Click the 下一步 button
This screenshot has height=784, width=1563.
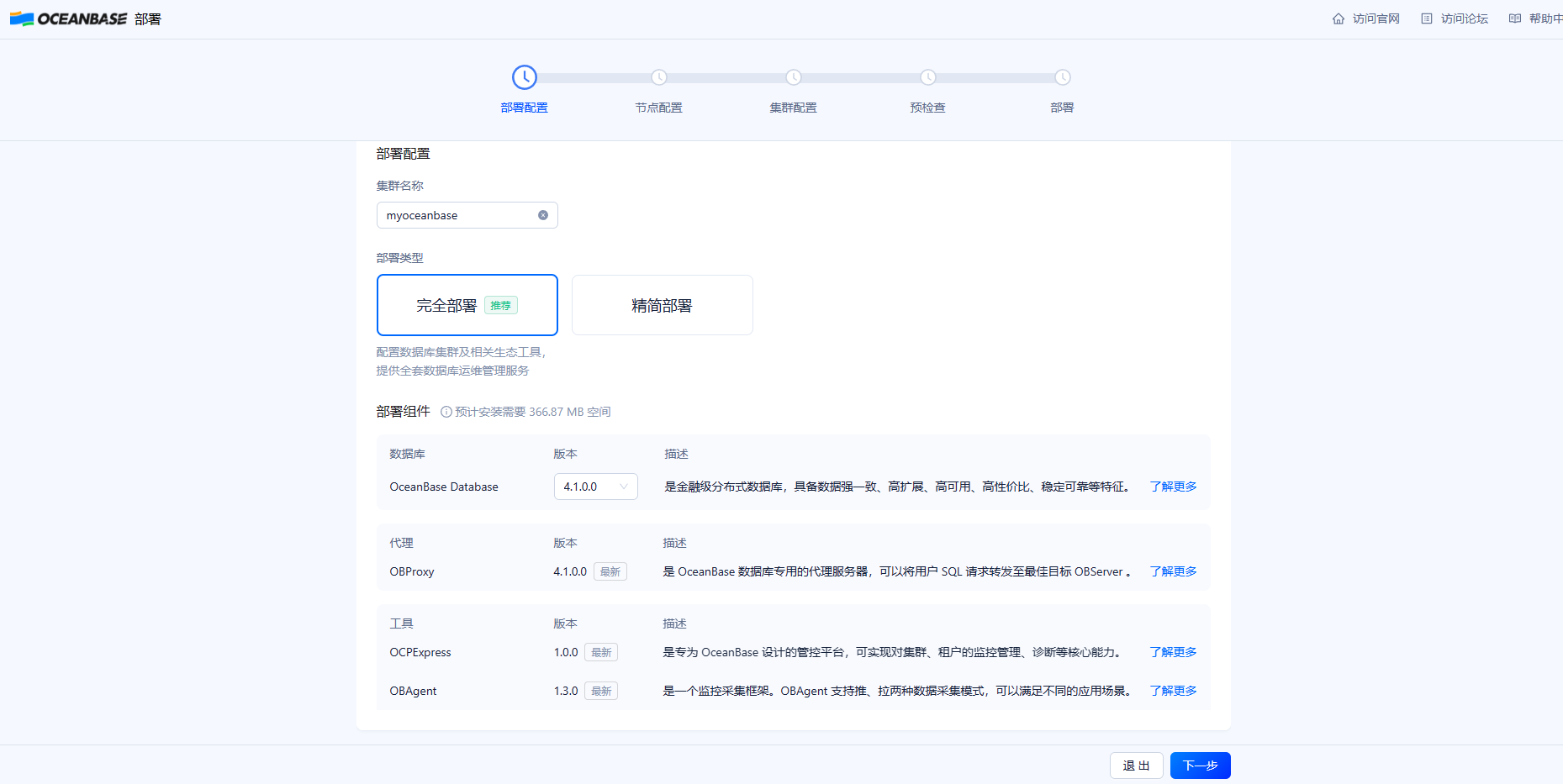[x=1201, y=766]
